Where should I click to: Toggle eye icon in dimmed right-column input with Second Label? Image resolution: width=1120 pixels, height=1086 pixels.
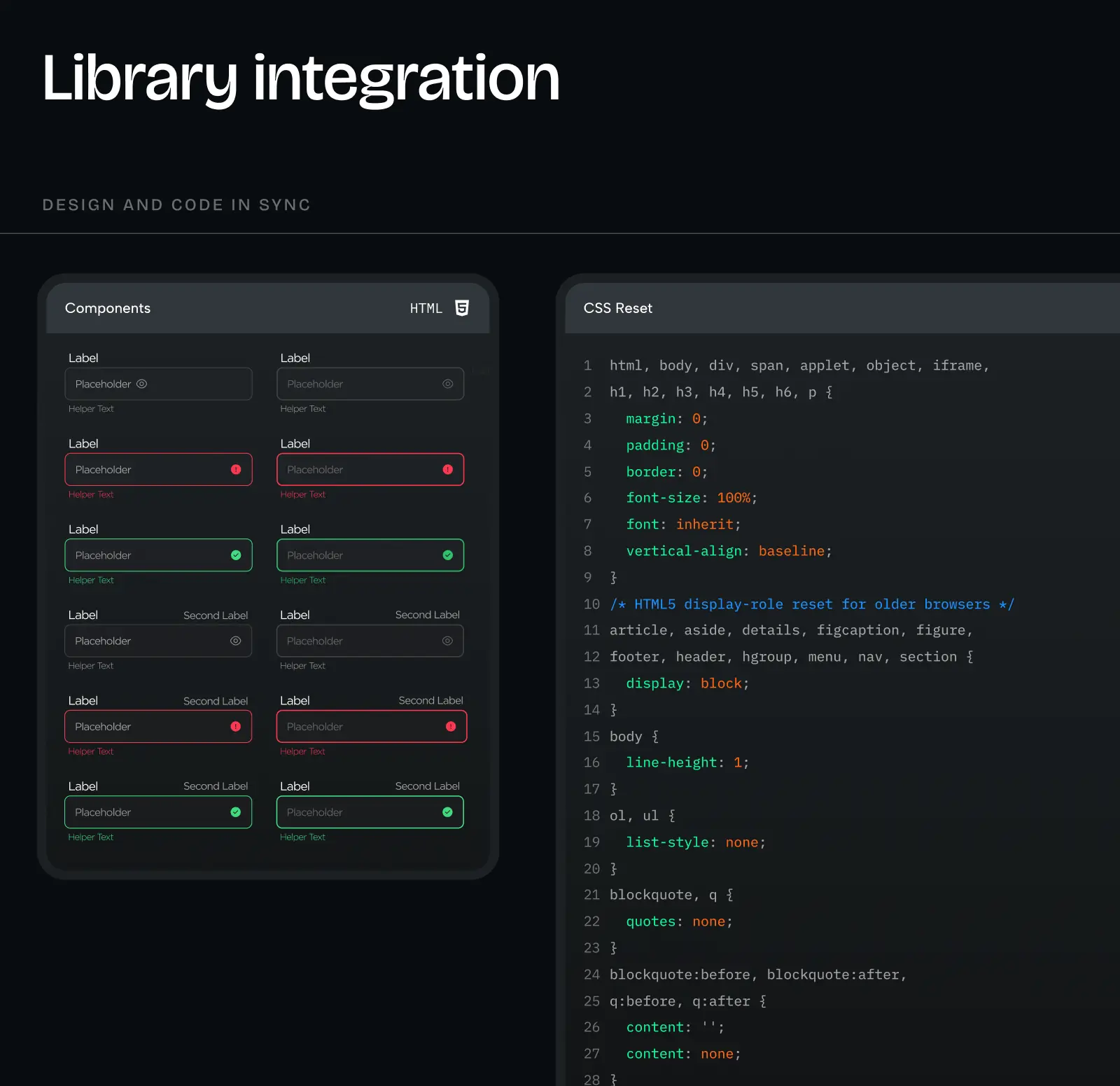click(x=447, y=641)
